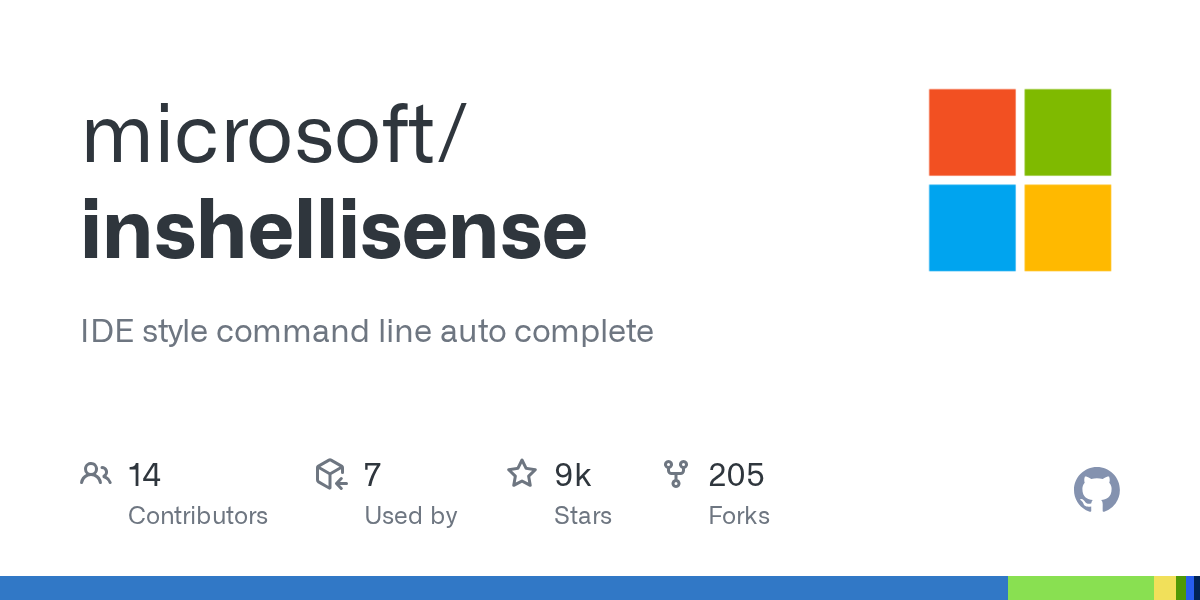Screen dimensions: 1200x600
Task: Click the 14 contributors count
Action: [x=144, y=475]
